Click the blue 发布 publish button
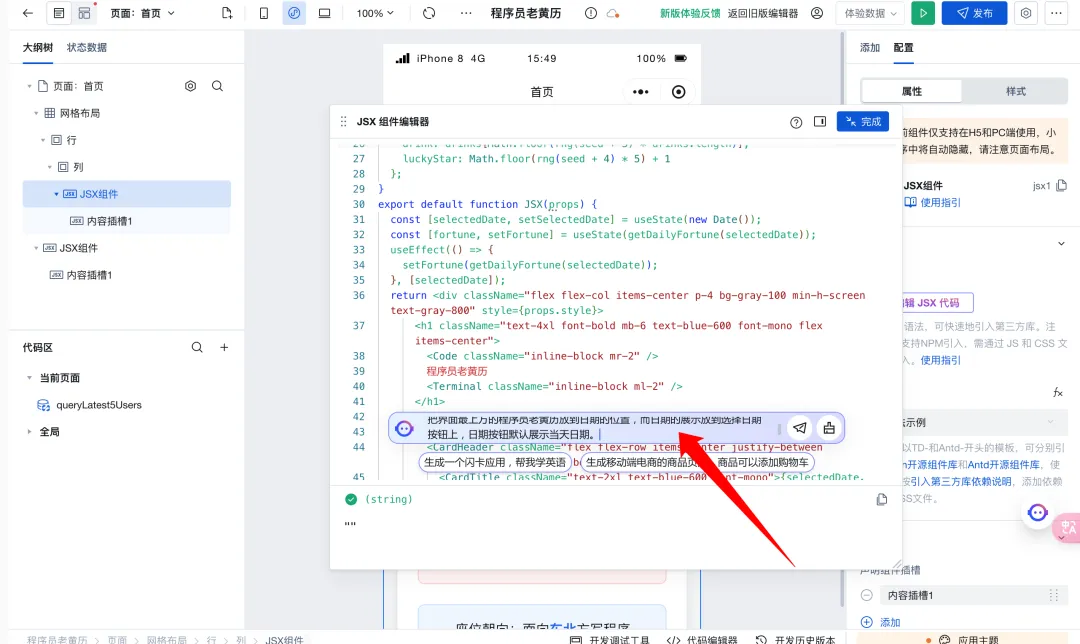Image resolution: width=1080 pixels, height=644 pixels. pyautogui.click(x=974, y=13)
